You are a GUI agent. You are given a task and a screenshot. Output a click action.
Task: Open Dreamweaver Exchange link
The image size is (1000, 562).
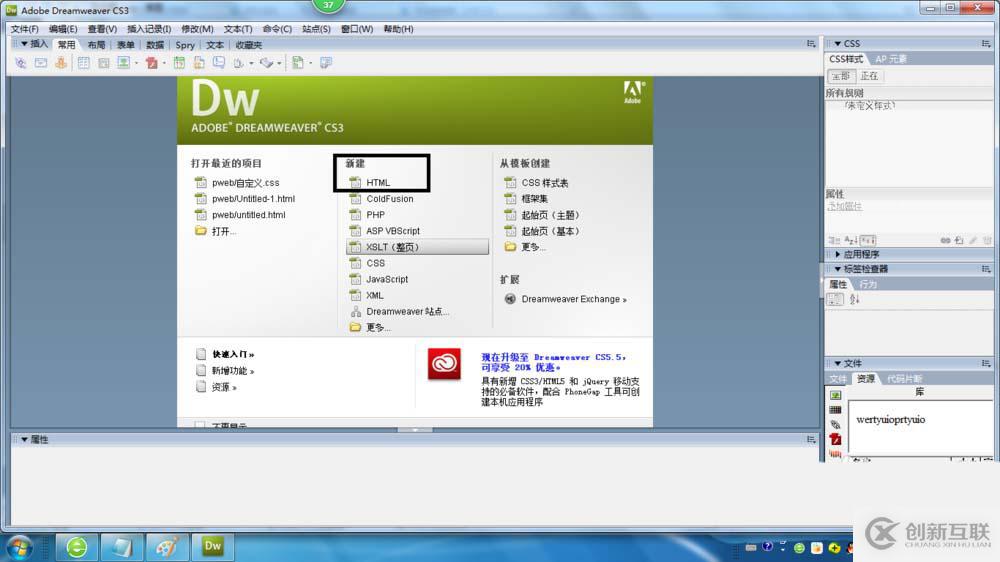pyautogui.click(x=573, y=299)
